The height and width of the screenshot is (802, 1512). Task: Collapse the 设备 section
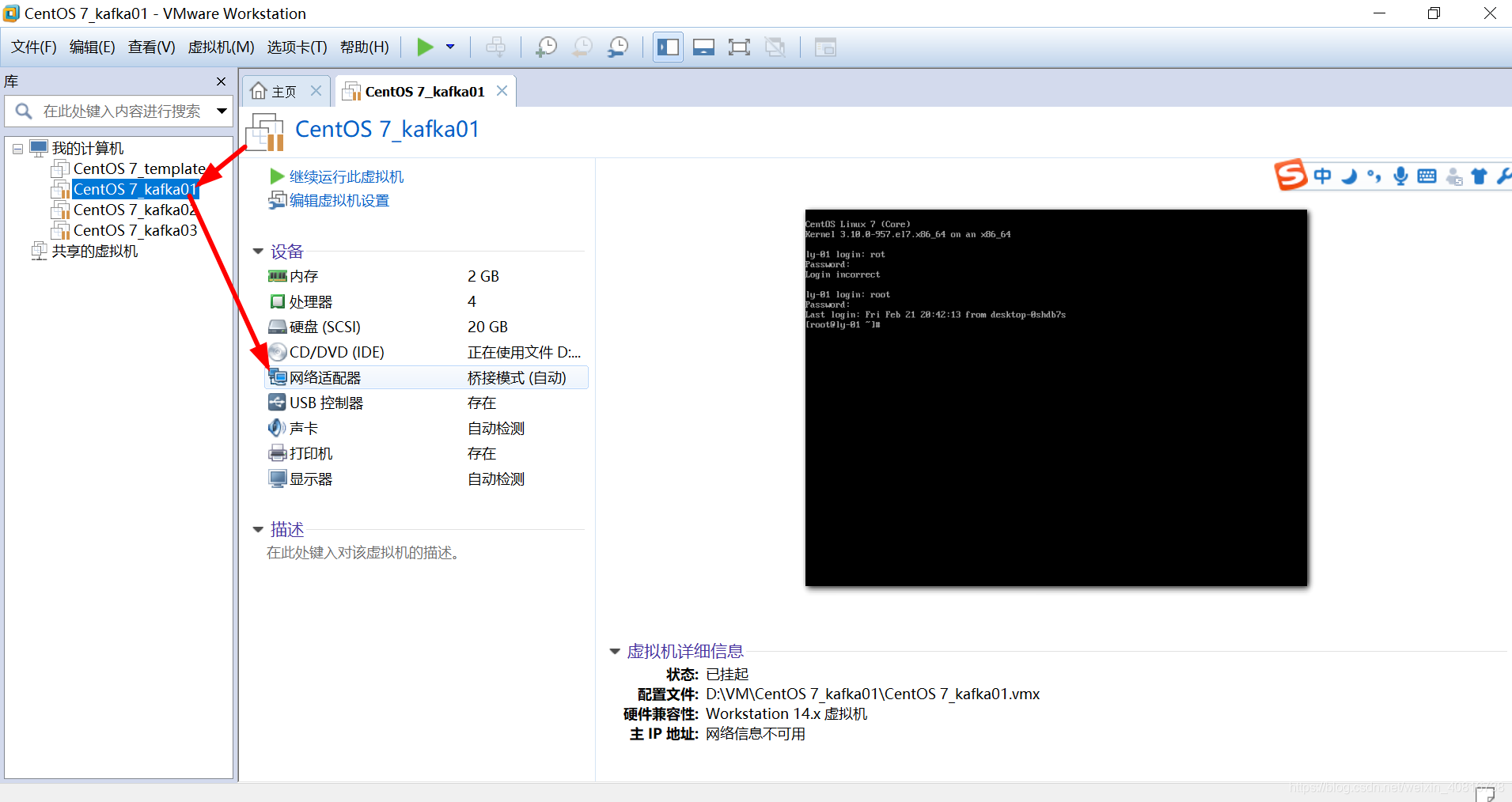pyautogui.click(x=258, y=252)
